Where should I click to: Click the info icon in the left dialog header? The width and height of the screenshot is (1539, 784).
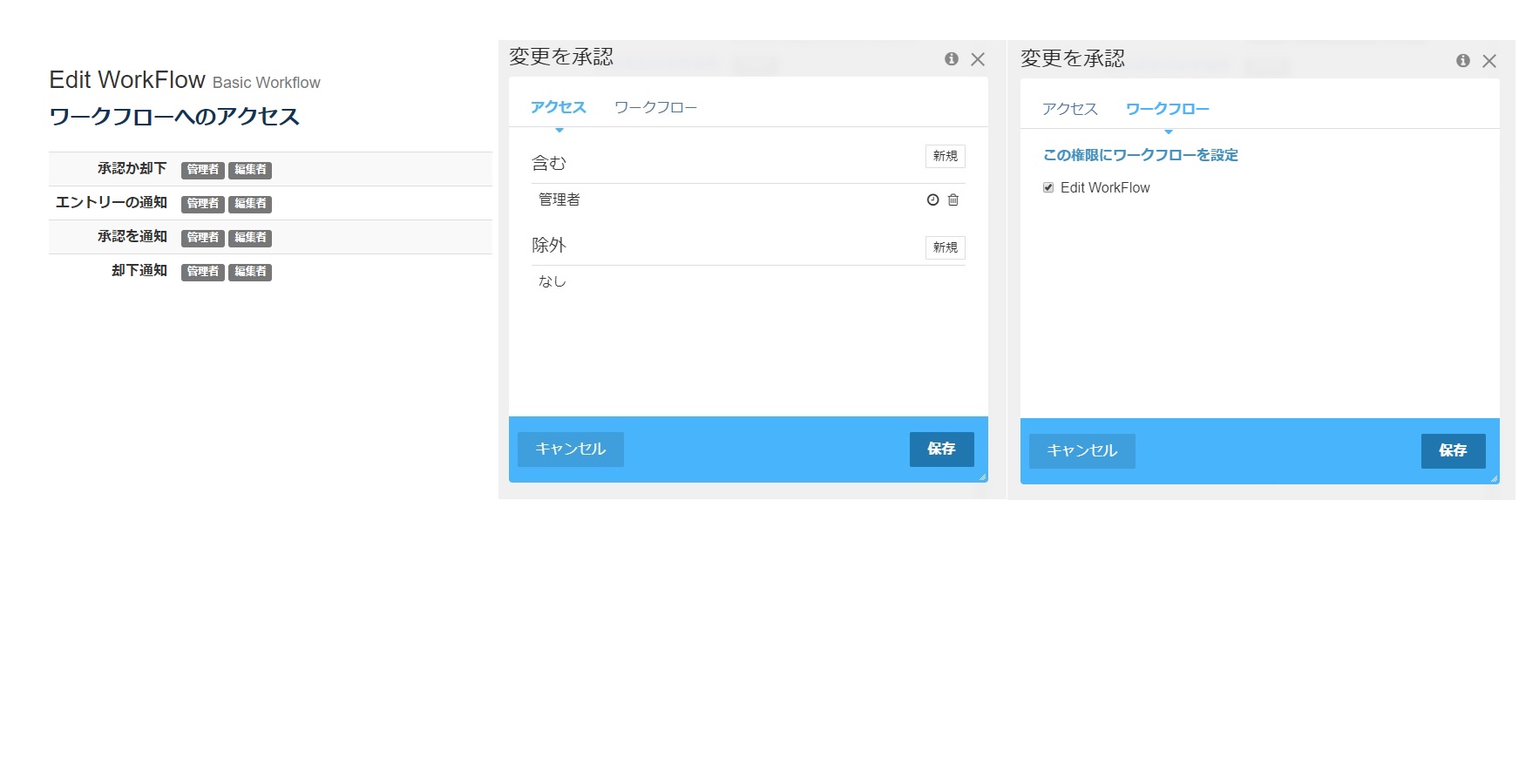click(952, 58)
